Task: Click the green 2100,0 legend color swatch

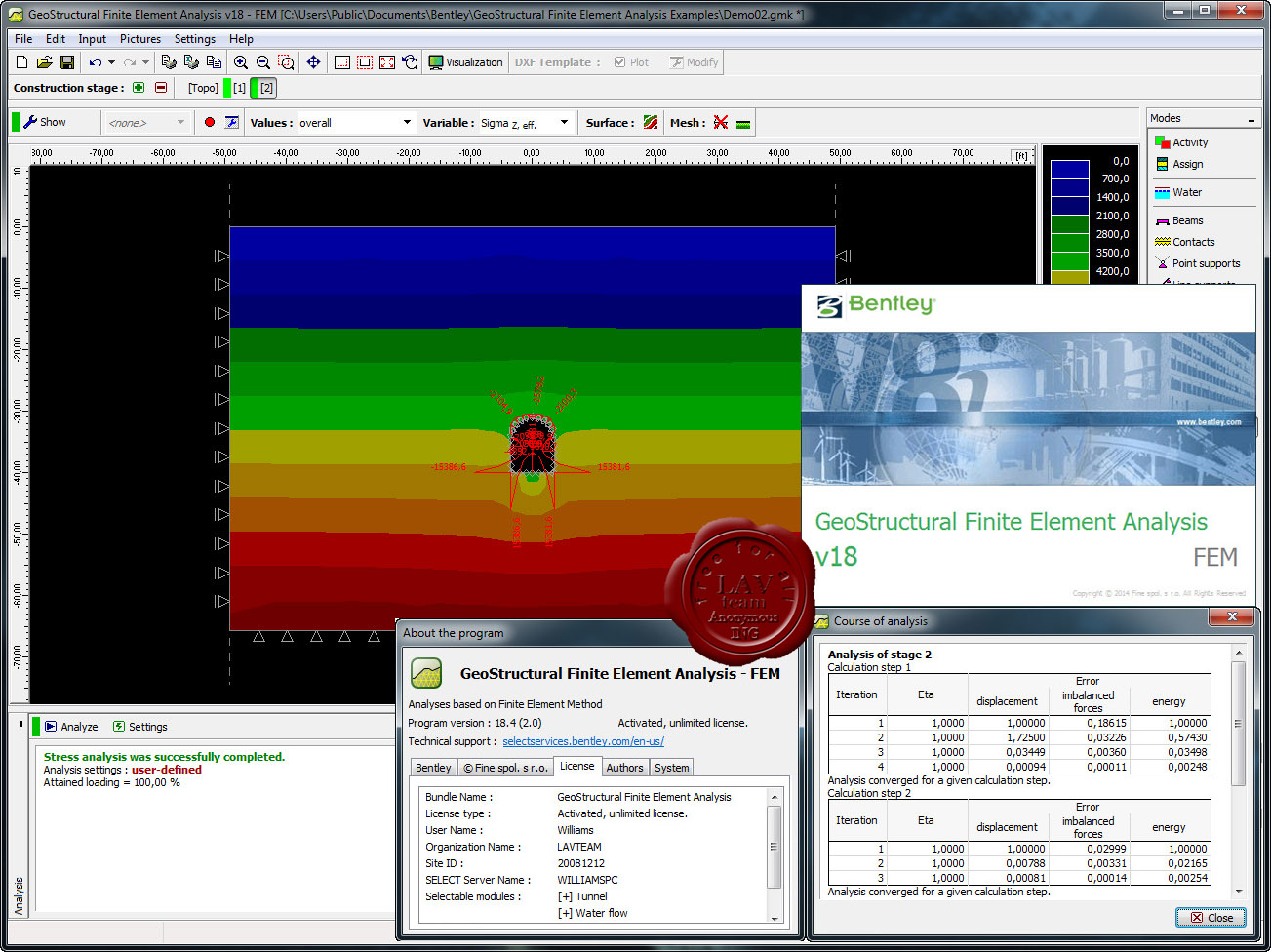Action: coord(1070,224)
